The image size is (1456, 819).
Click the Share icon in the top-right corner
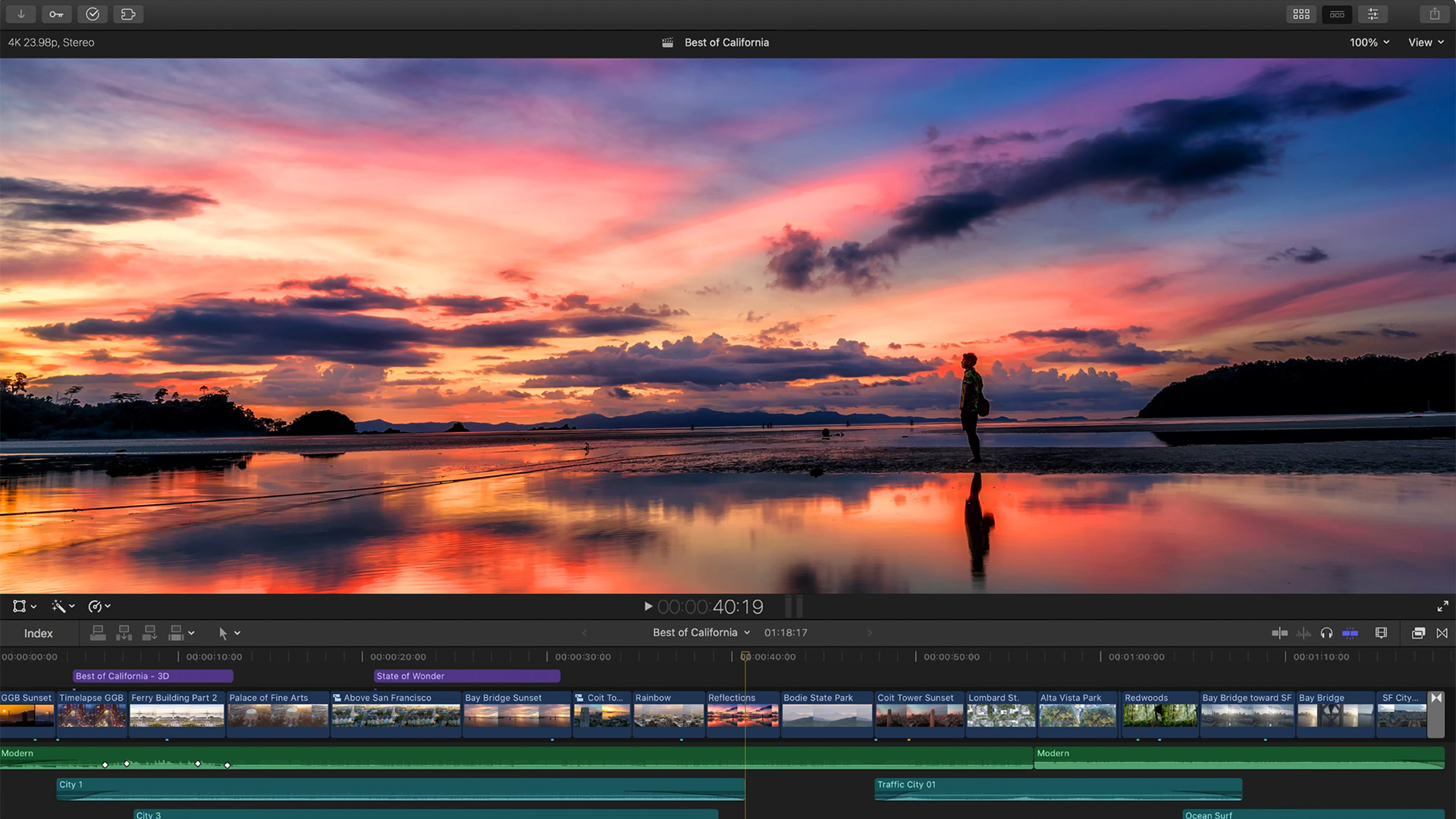coord(1433,14)
